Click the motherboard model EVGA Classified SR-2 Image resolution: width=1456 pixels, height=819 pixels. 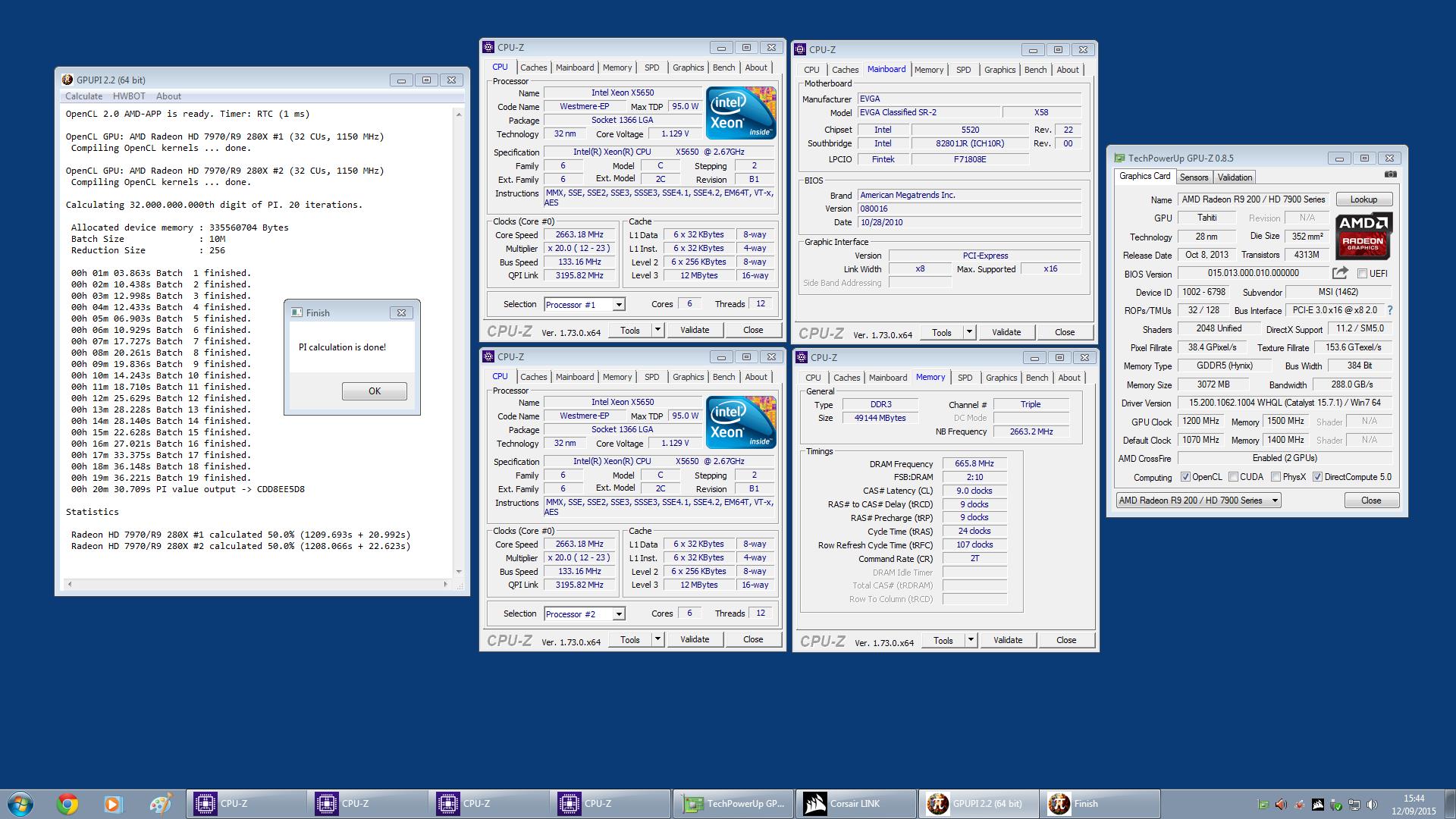(x=928, y=112)
